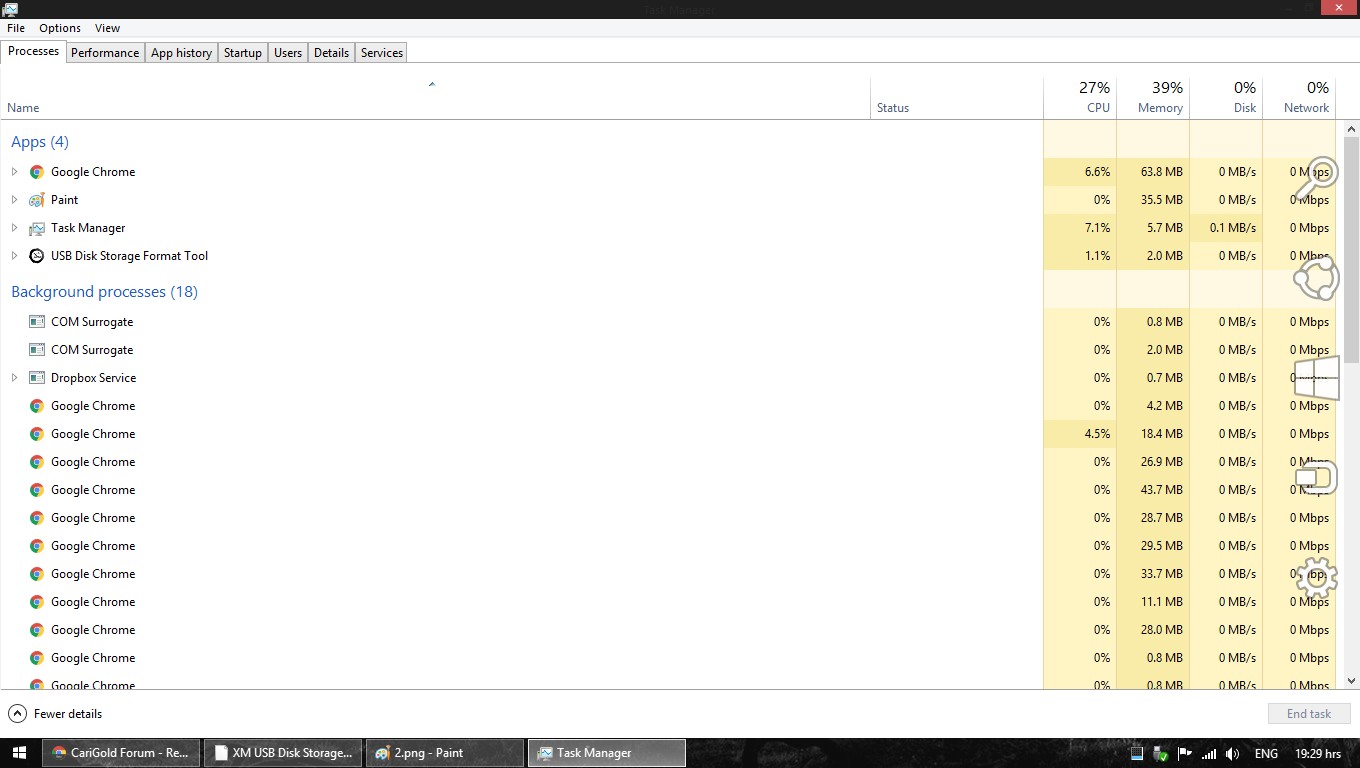
Task: Sort processes by the Network column header
Action: (x=1299, y=99)
